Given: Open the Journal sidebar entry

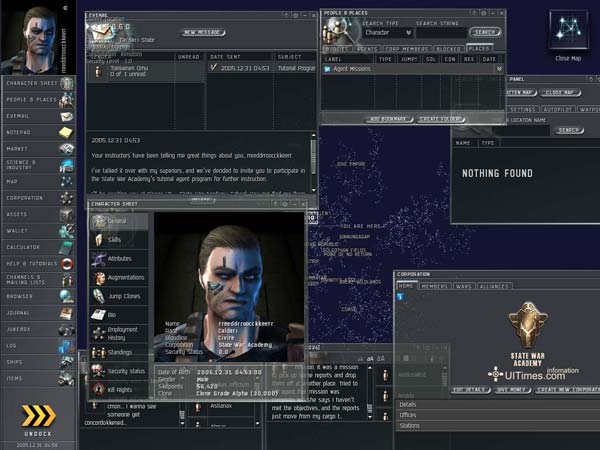Looking at the screenshot, I should tap(38, 313).
